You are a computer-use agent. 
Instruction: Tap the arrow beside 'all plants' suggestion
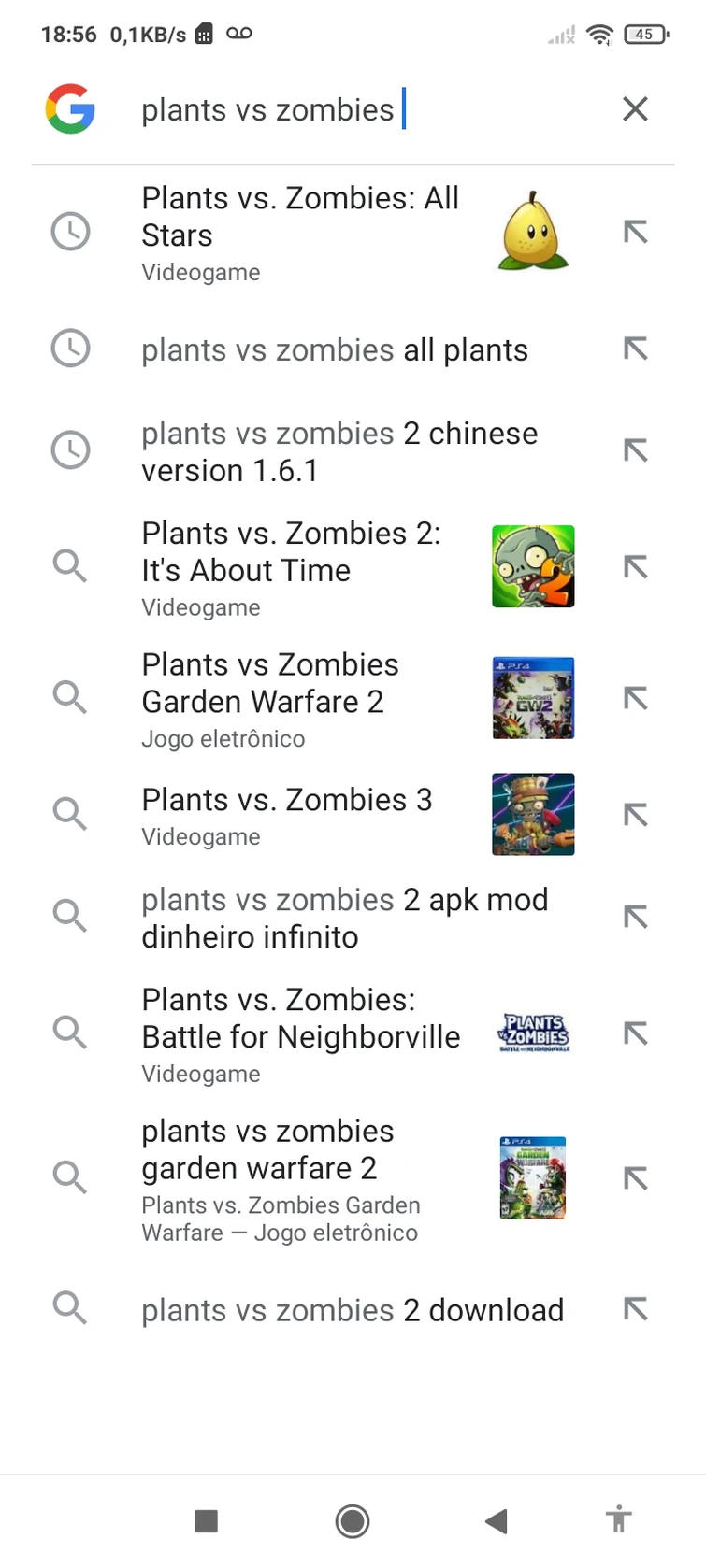(x=636, y=349)
